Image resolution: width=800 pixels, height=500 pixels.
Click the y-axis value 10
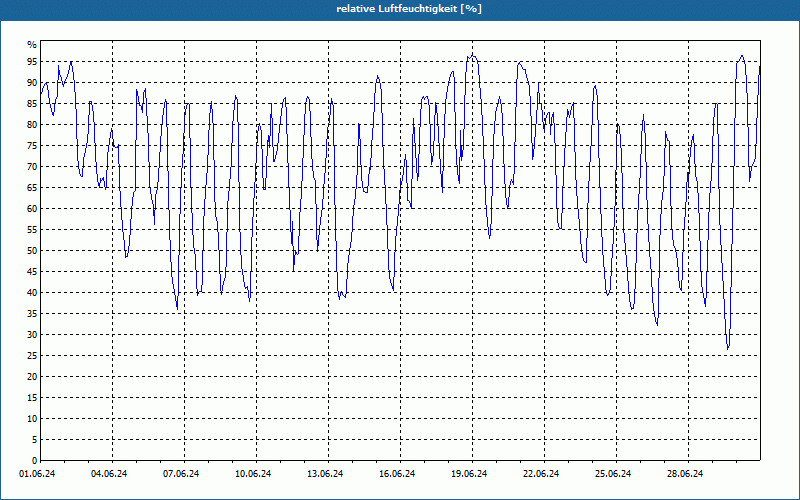32,419
